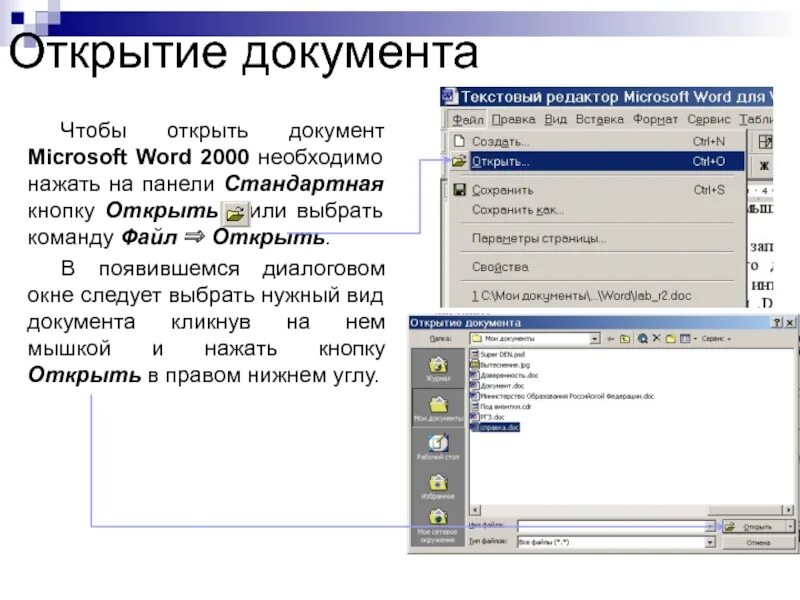Expand the Имя файла dropdown arrow

click(710, 527)
